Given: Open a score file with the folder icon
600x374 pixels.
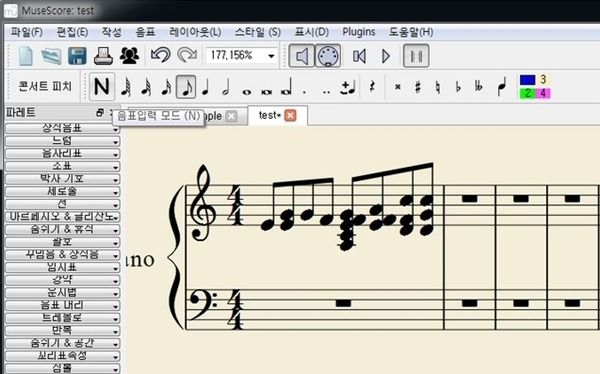Looking at the screenshot, I should tap(51, 56).
